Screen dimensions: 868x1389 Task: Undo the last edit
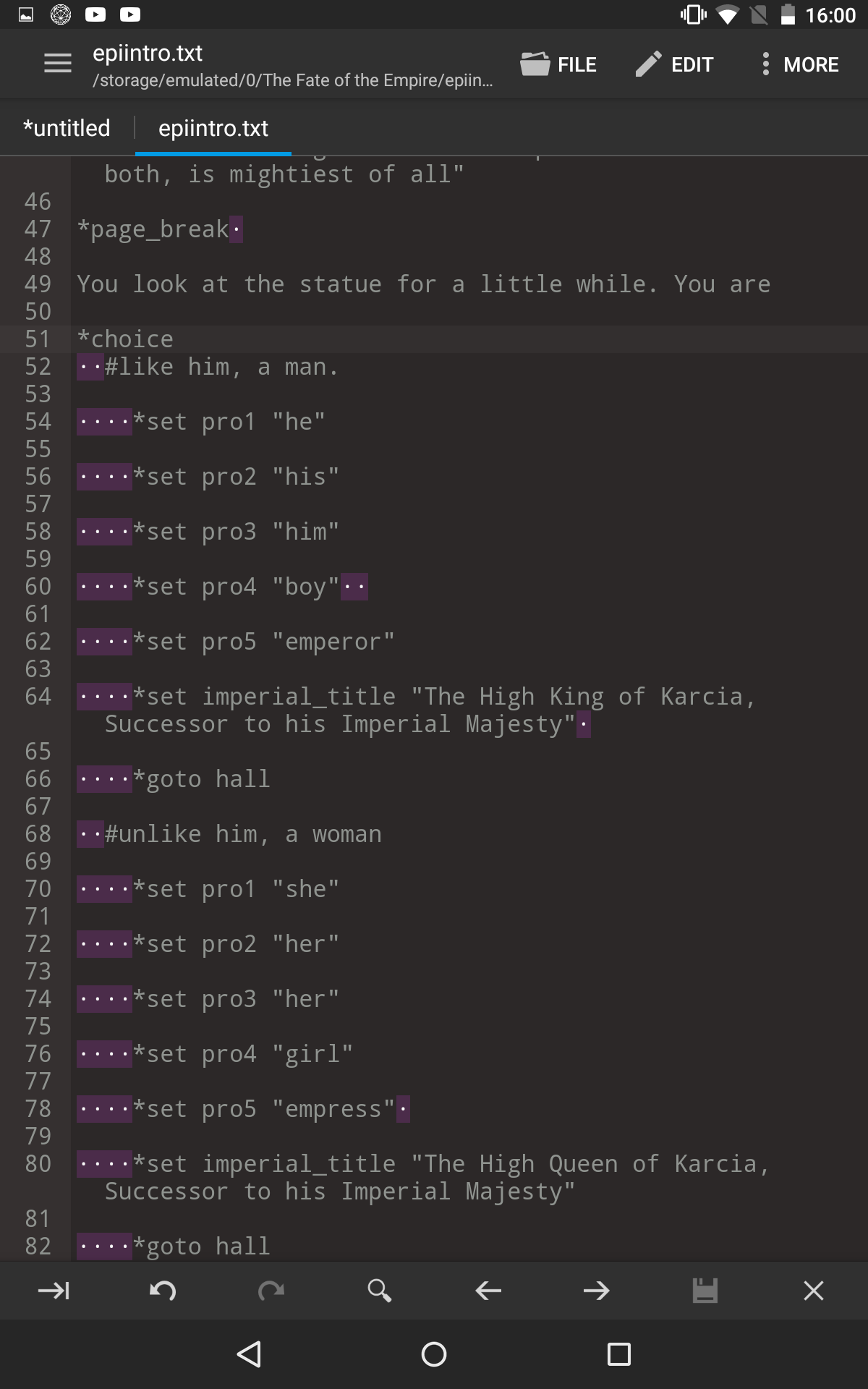[x=163, y=1291]
